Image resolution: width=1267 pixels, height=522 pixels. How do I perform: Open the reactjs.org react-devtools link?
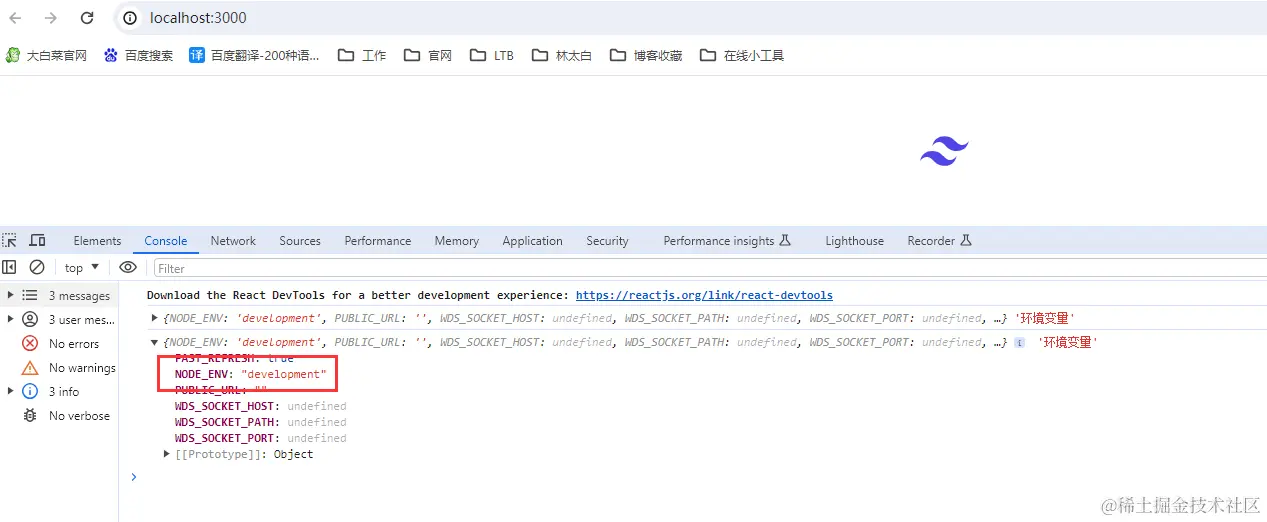pos(704,295)
